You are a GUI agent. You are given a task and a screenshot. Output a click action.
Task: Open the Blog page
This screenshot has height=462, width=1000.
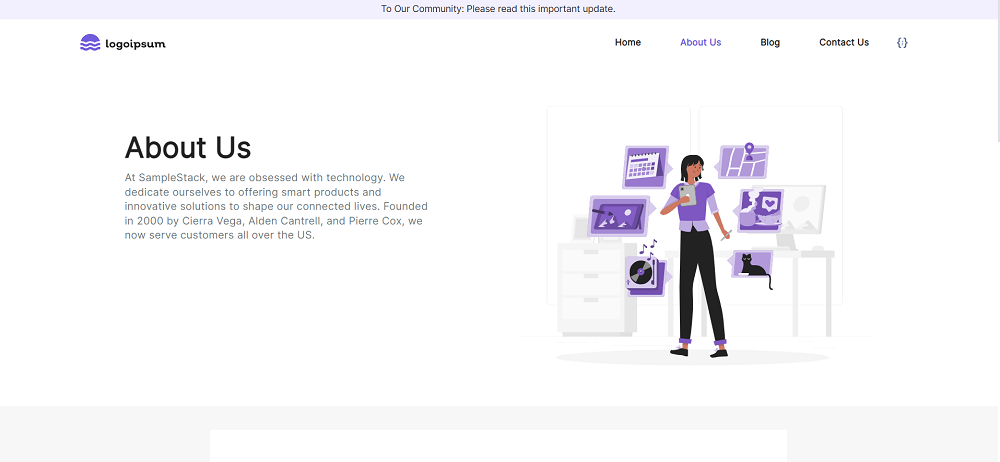click(x=770, y=43)
